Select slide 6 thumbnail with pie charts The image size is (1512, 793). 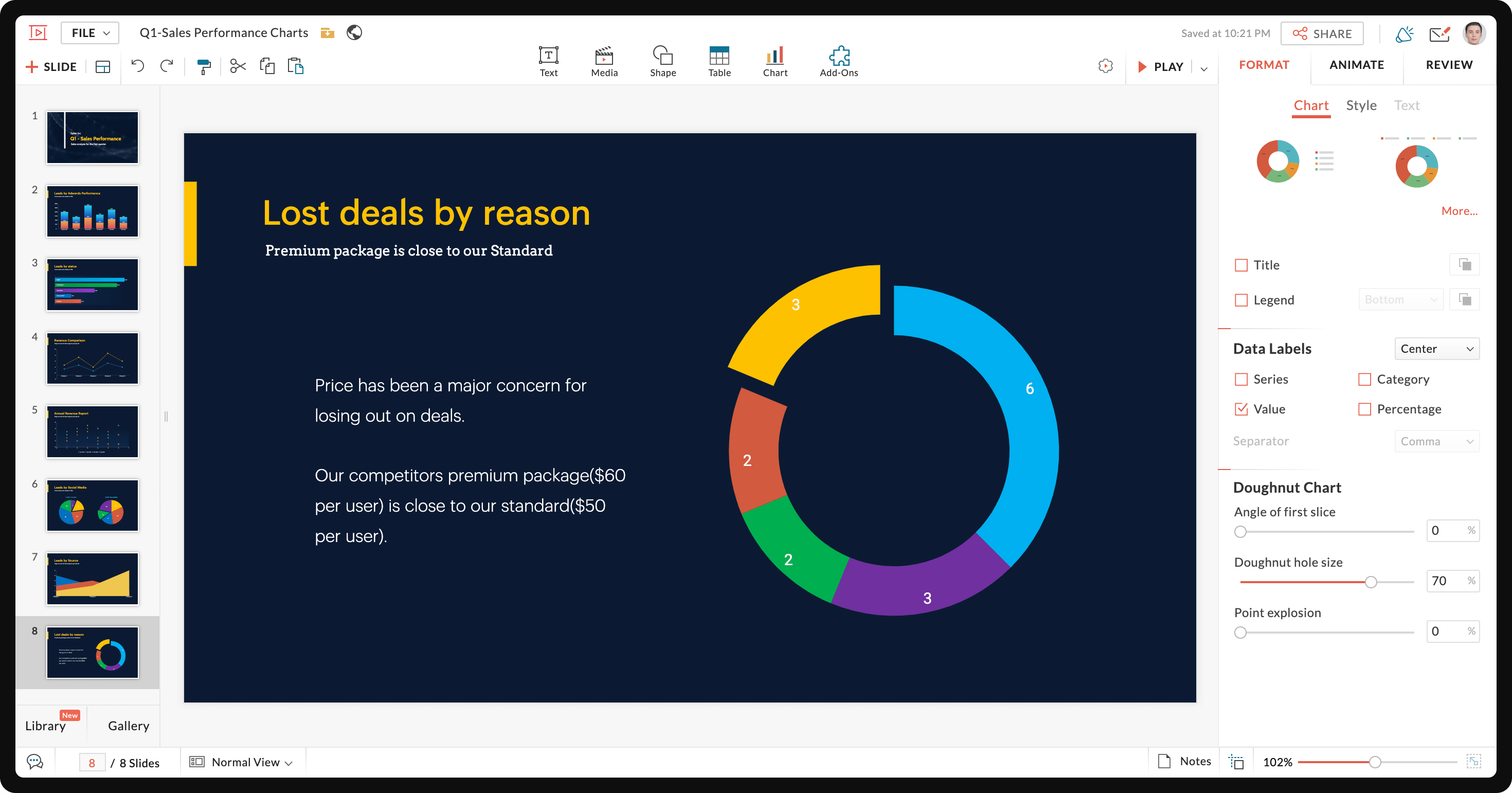[x=92, y=506]
